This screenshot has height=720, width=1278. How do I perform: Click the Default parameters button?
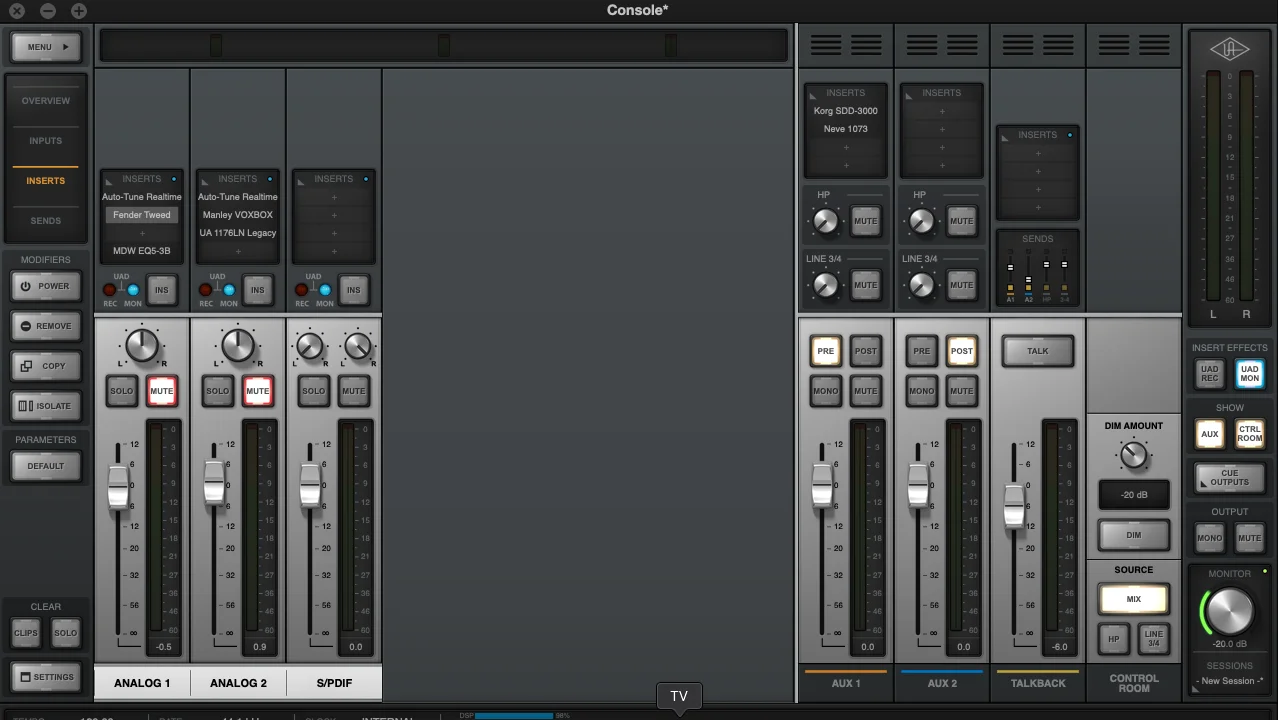point(46,466)
